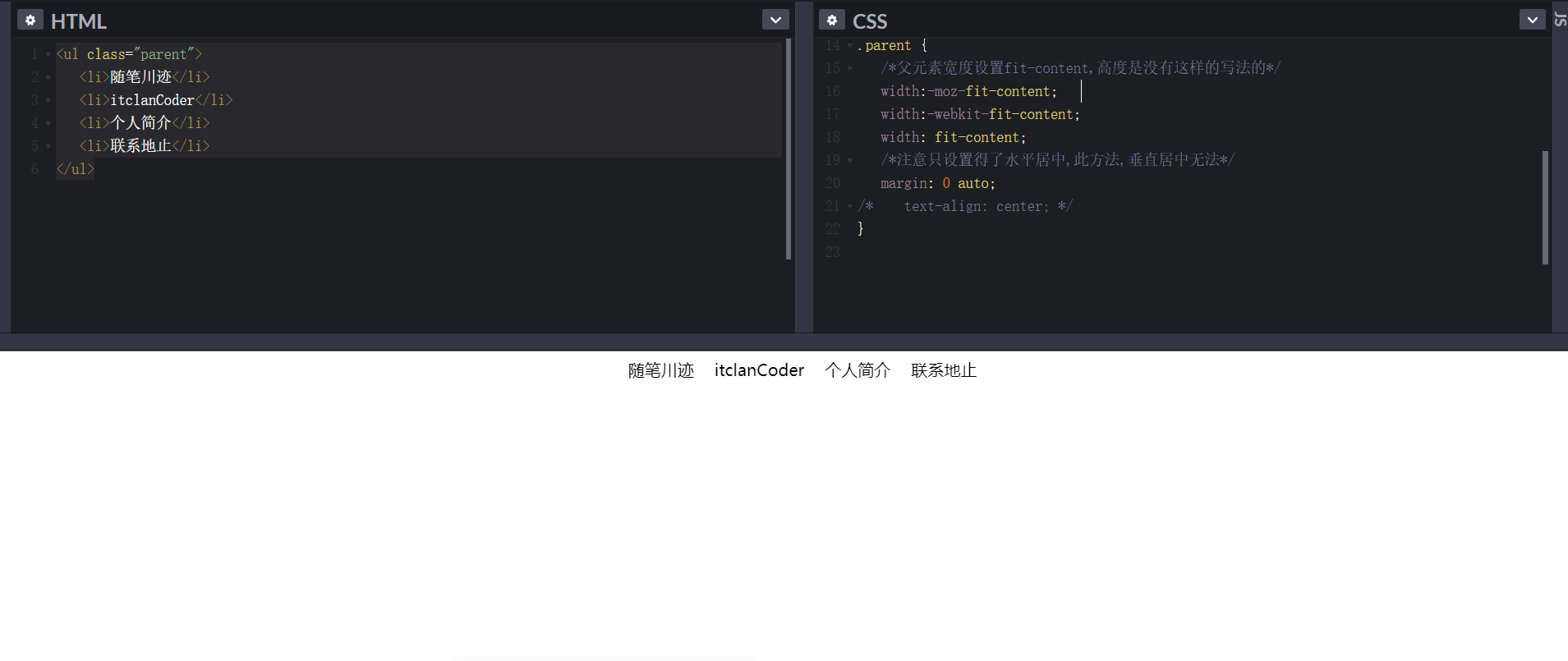Click the li 随笔川迹 code line
Screen dimensions: 1568x661
[145, 77]
